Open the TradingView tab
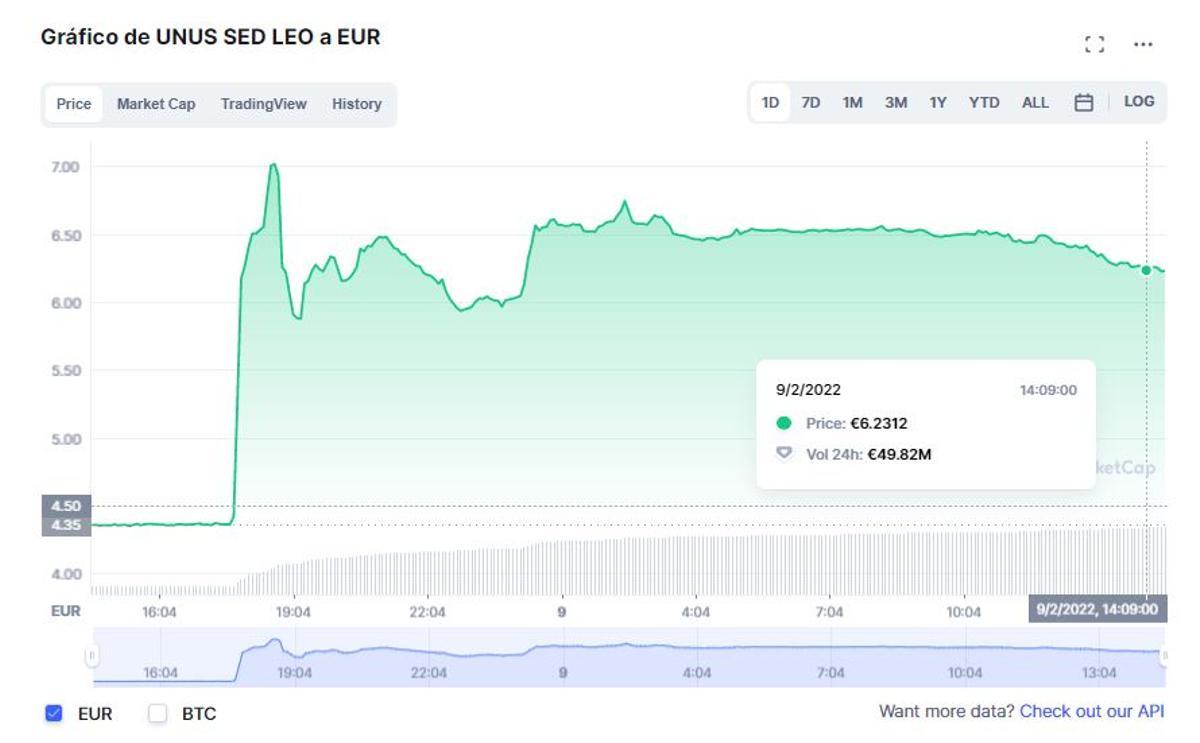This screenshot has height=743, width=1200. 263,103
